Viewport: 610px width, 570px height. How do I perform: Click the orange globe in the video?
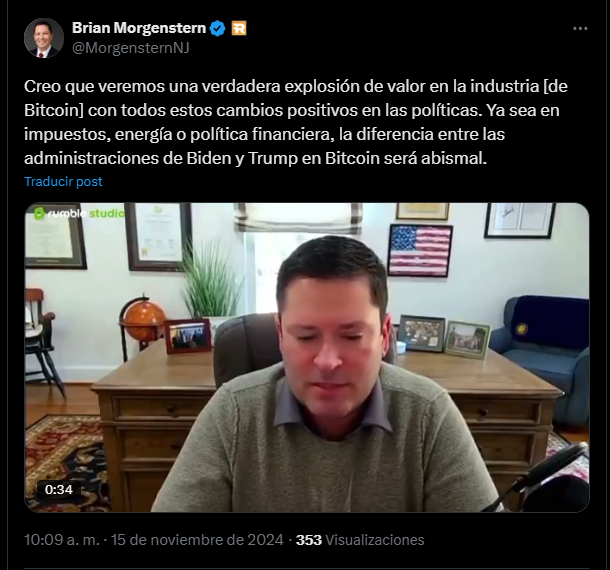tap(143, 321)
